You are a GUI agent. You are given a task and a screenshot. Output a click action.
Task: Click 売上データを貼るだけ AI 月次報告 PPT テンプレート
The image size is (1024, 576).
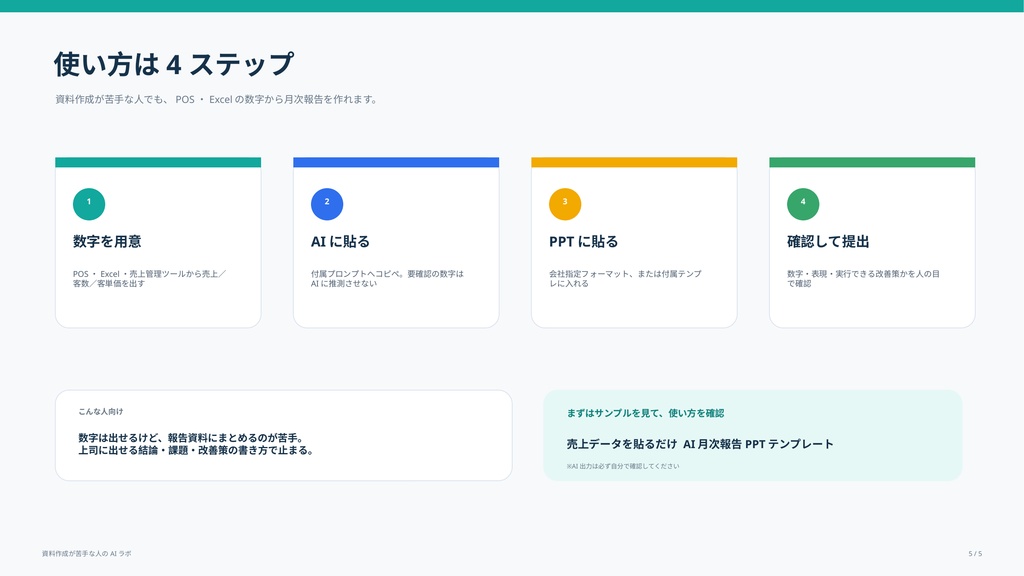[700, 444]
